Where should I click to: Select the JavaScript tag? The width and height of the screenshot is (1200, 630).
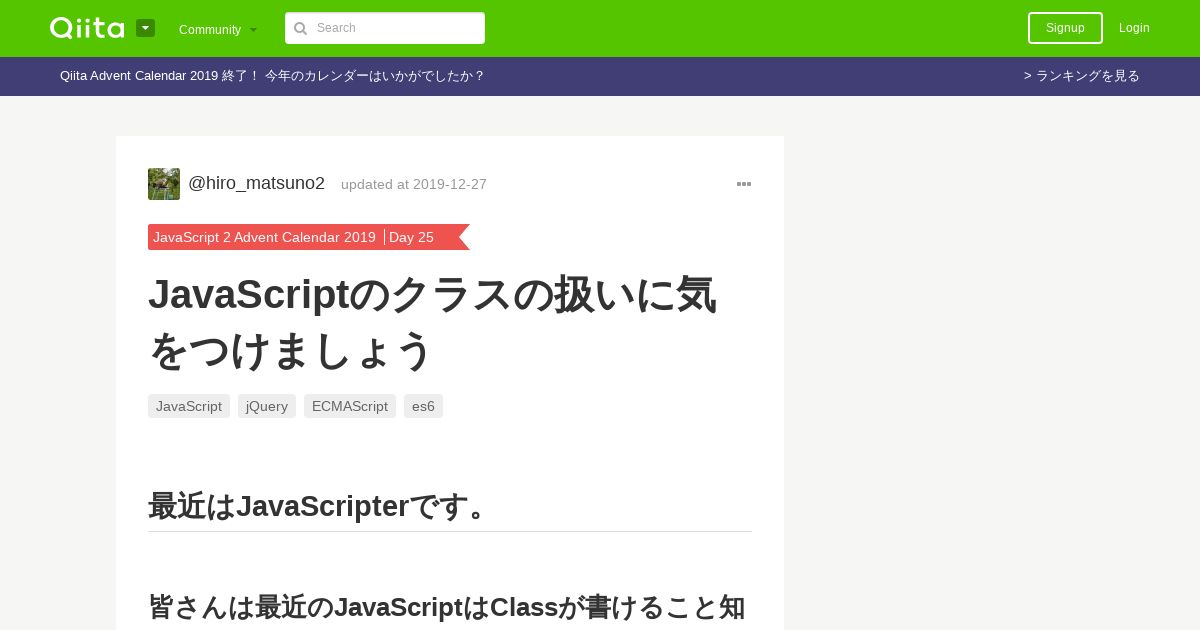[189, 406]
